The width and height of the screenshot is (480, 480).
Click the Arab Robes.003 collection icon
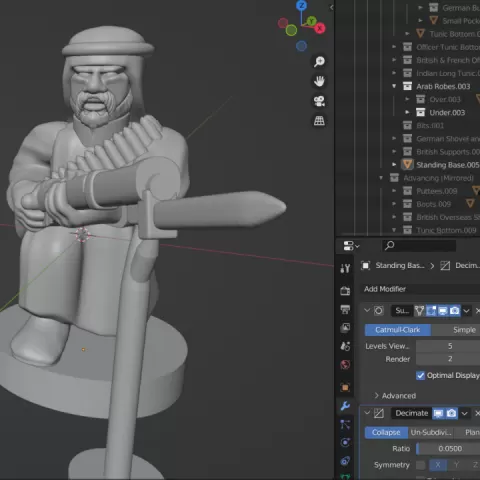(x=407, y=86)
